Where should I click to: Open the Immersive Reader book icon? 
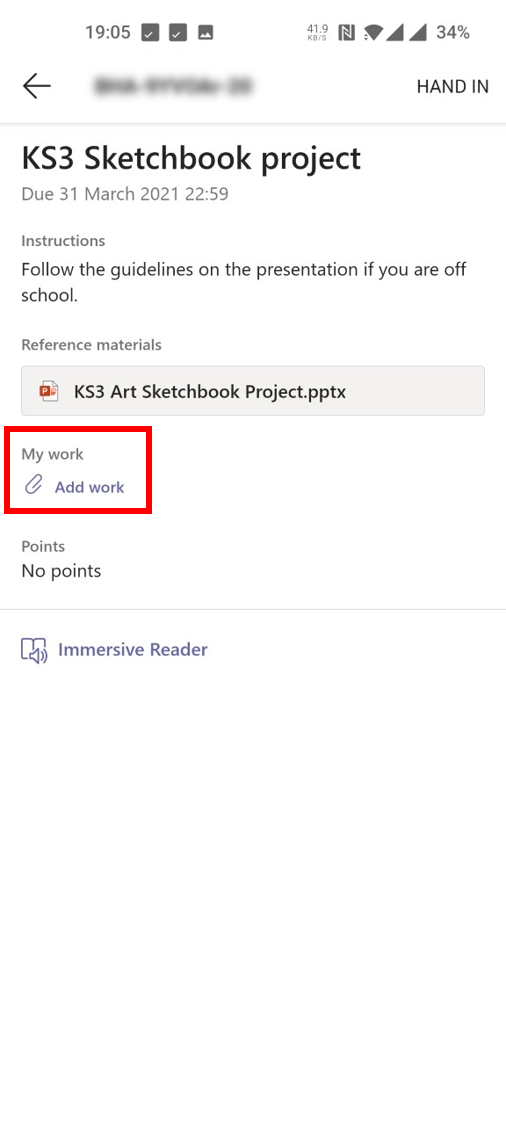coord(34,650)
